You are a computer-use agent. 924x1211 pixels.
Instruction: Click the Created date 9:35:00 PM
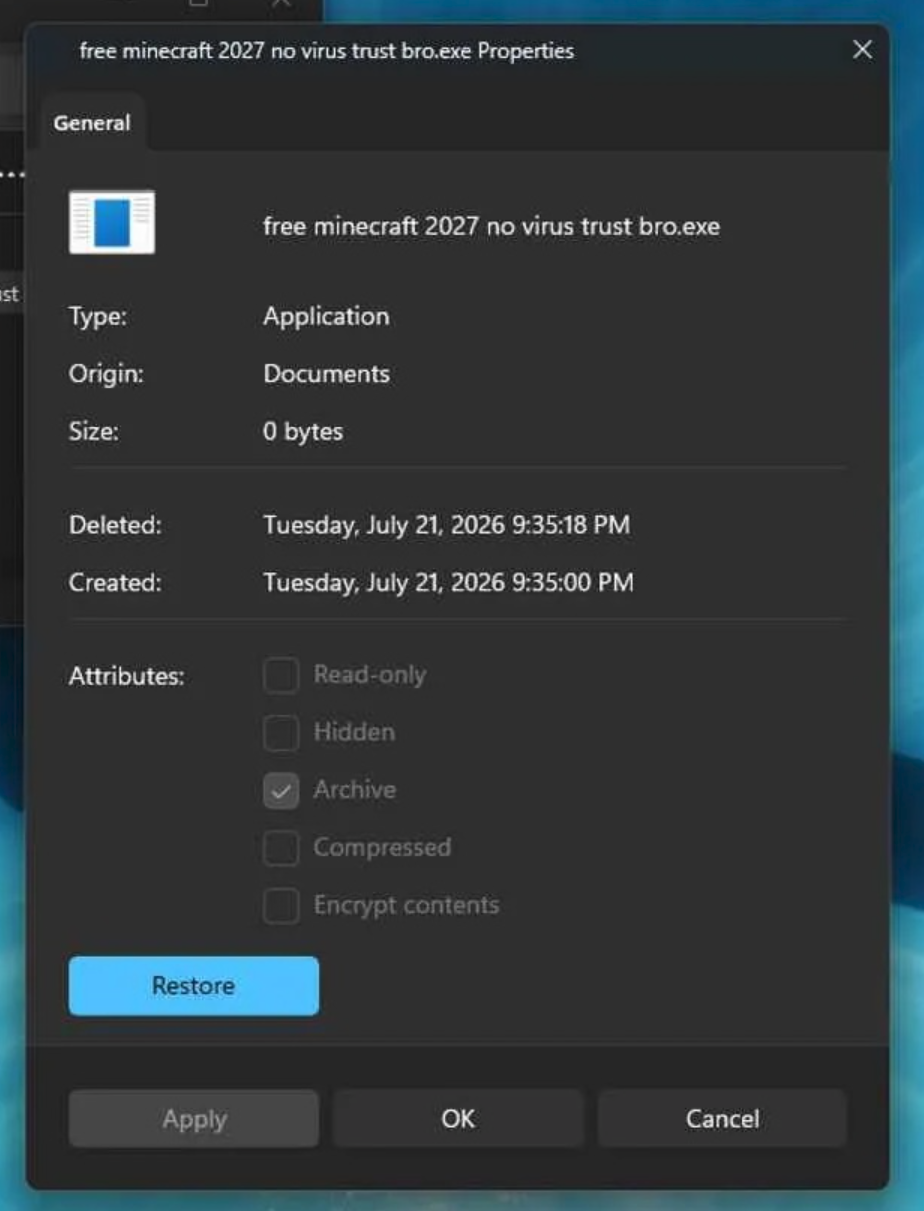[x=448, y=582]
